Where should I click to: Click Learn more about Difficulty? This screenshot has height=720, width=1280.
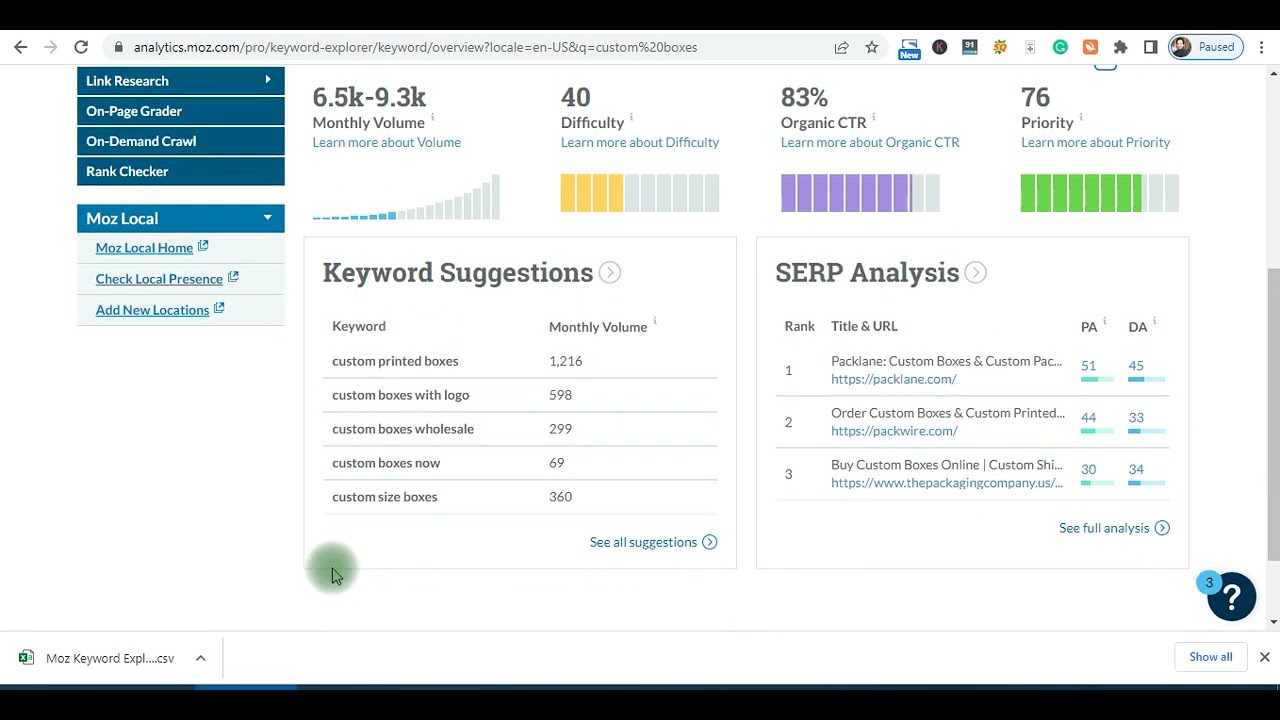[x=640, y=142]
